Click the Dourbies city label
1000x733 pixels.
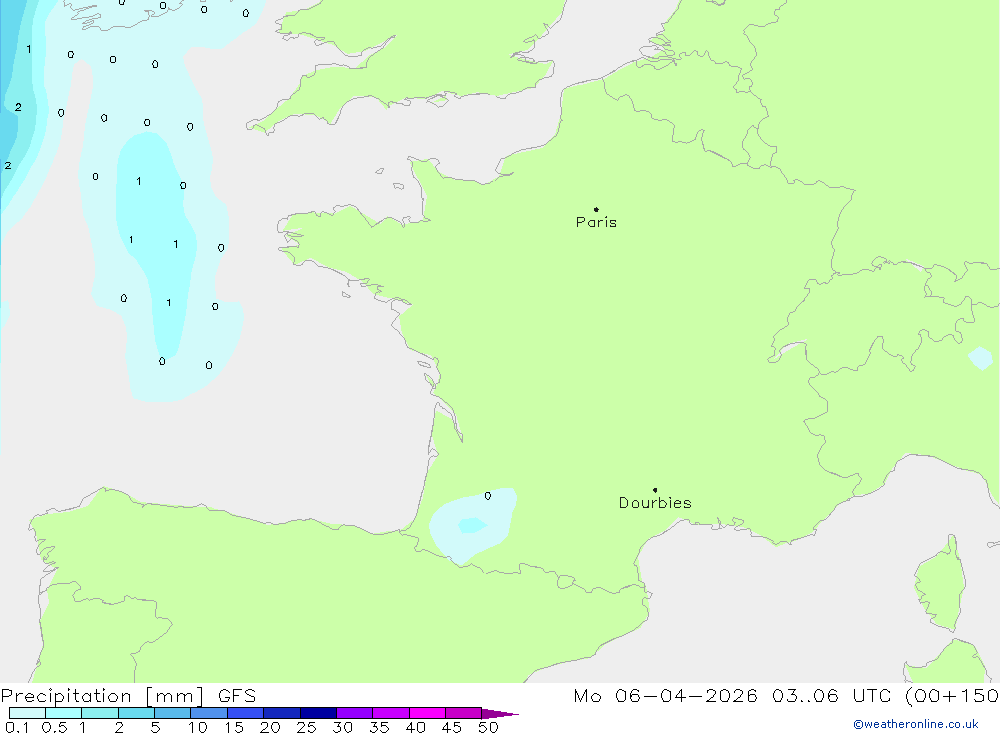pos(655,503)
